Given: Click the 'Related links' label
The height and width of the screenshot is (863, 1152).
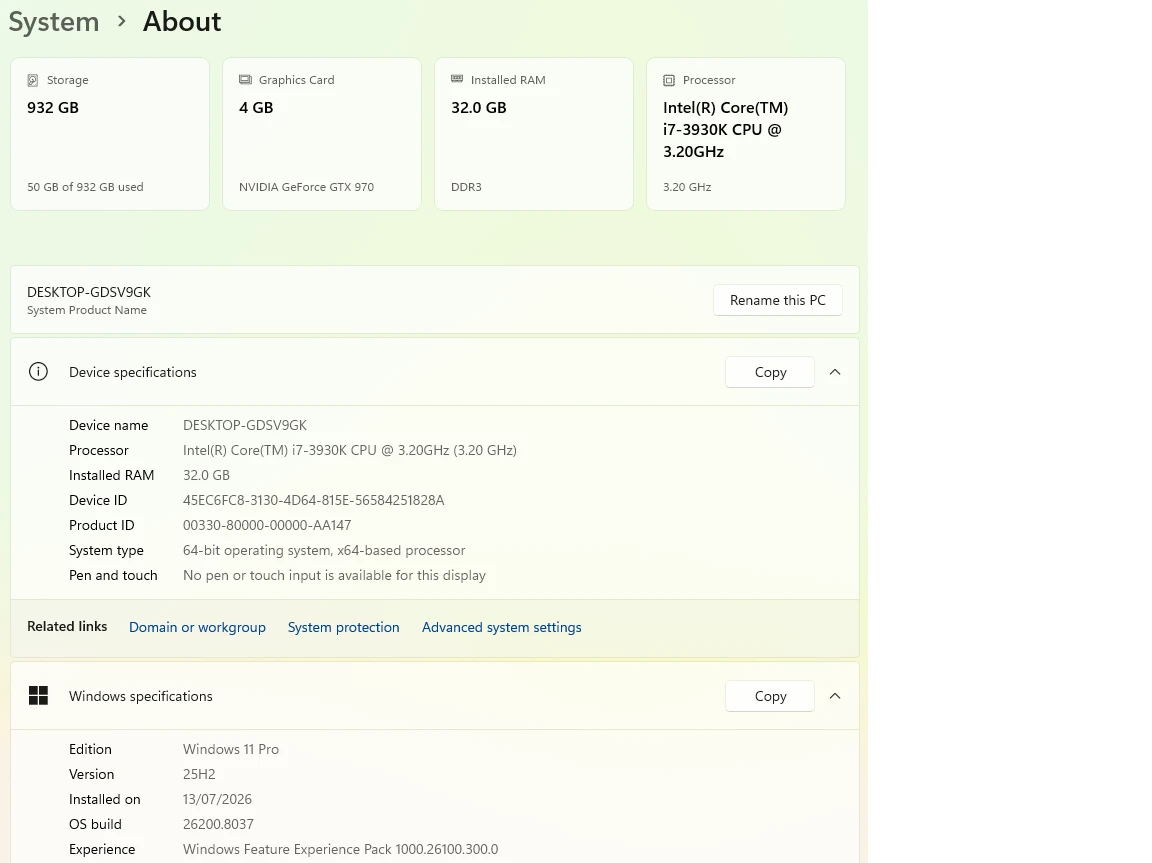Looking at the screenshot, I should coord(67,627).
